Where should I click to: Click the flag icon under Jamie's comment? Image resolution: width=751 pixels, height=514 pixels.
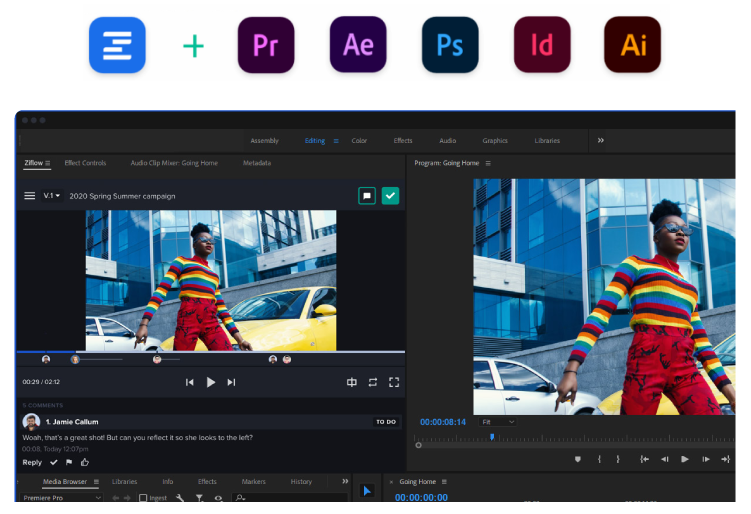coord(69,462)
